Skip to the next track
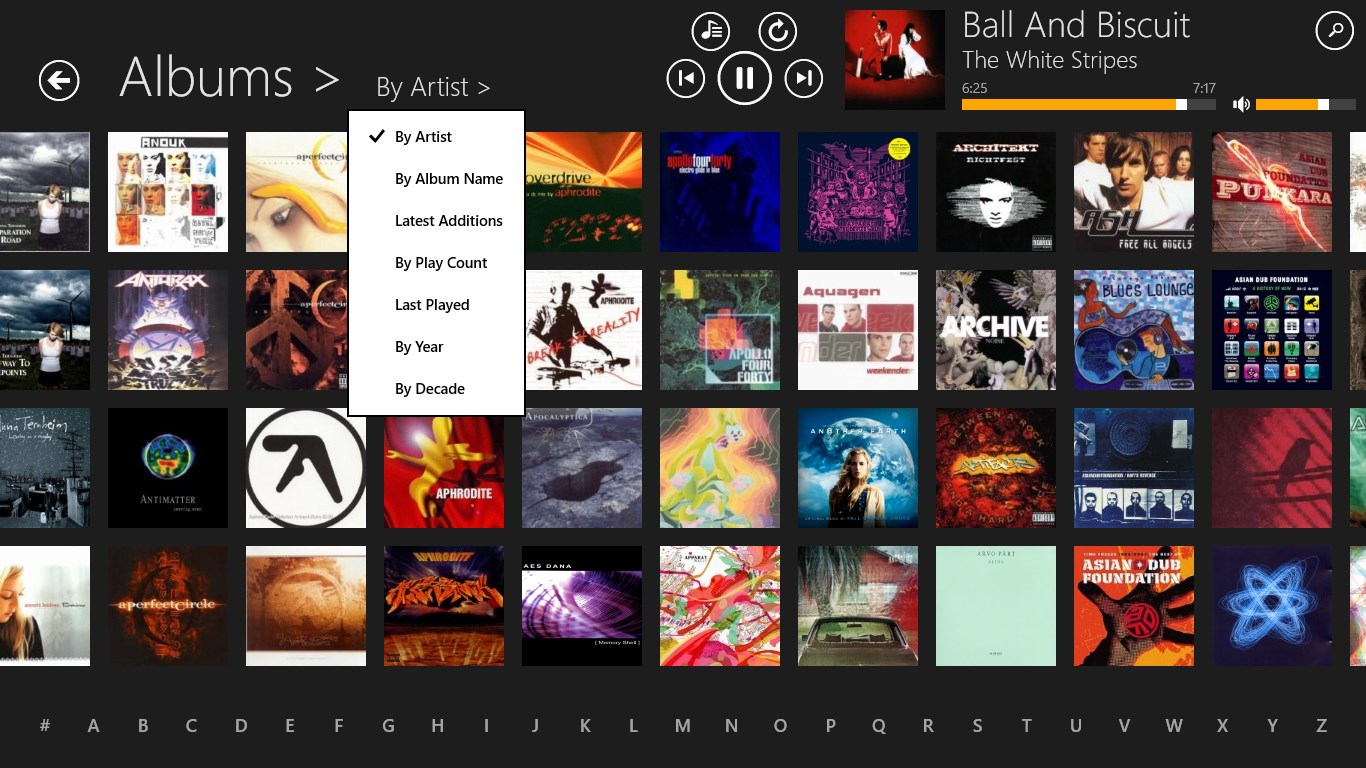The height and width of the screenshot is (768, 1366). pyautogui.click(x=803, y=78)
